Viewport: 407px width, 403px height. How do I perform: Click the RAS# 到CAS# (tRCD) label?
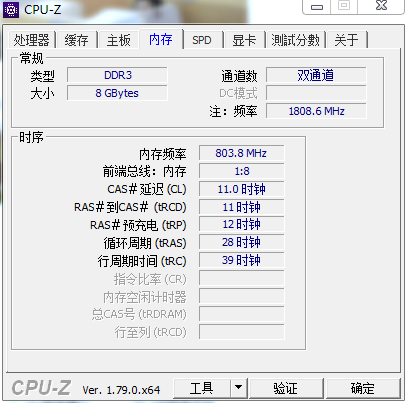point(130,207)
